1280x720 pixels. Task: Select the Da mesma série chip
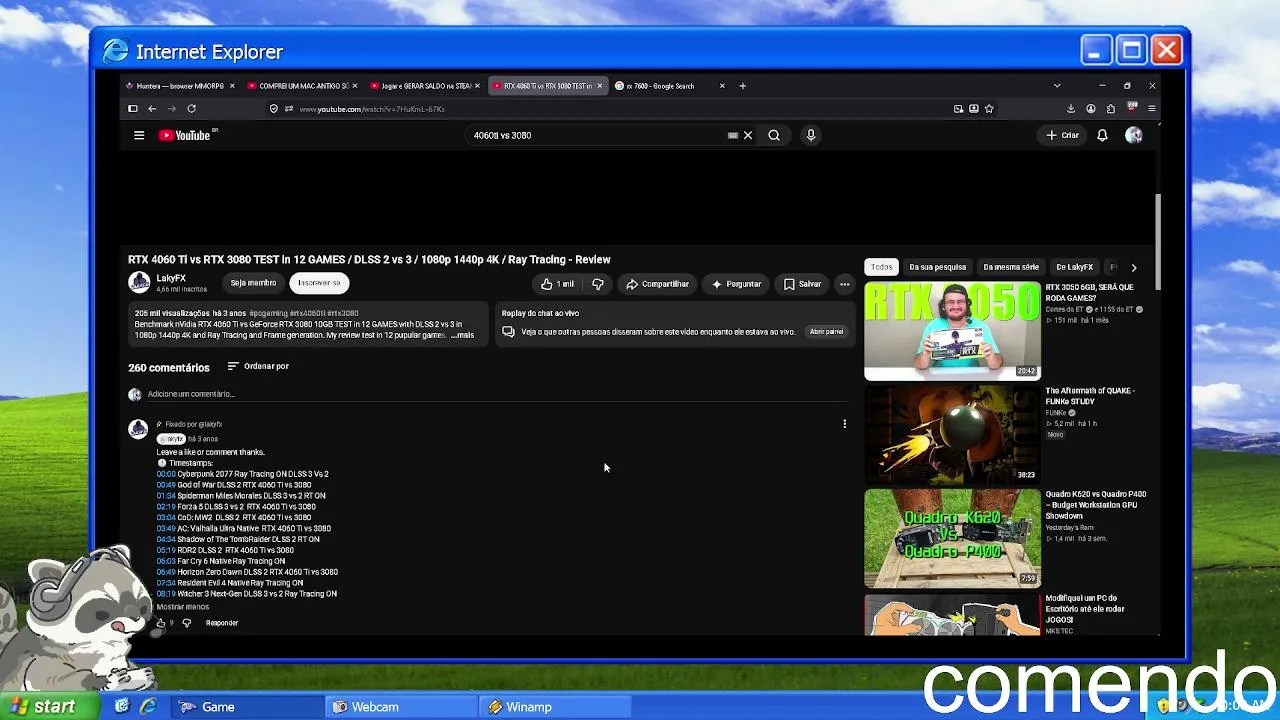(1011, 267)
